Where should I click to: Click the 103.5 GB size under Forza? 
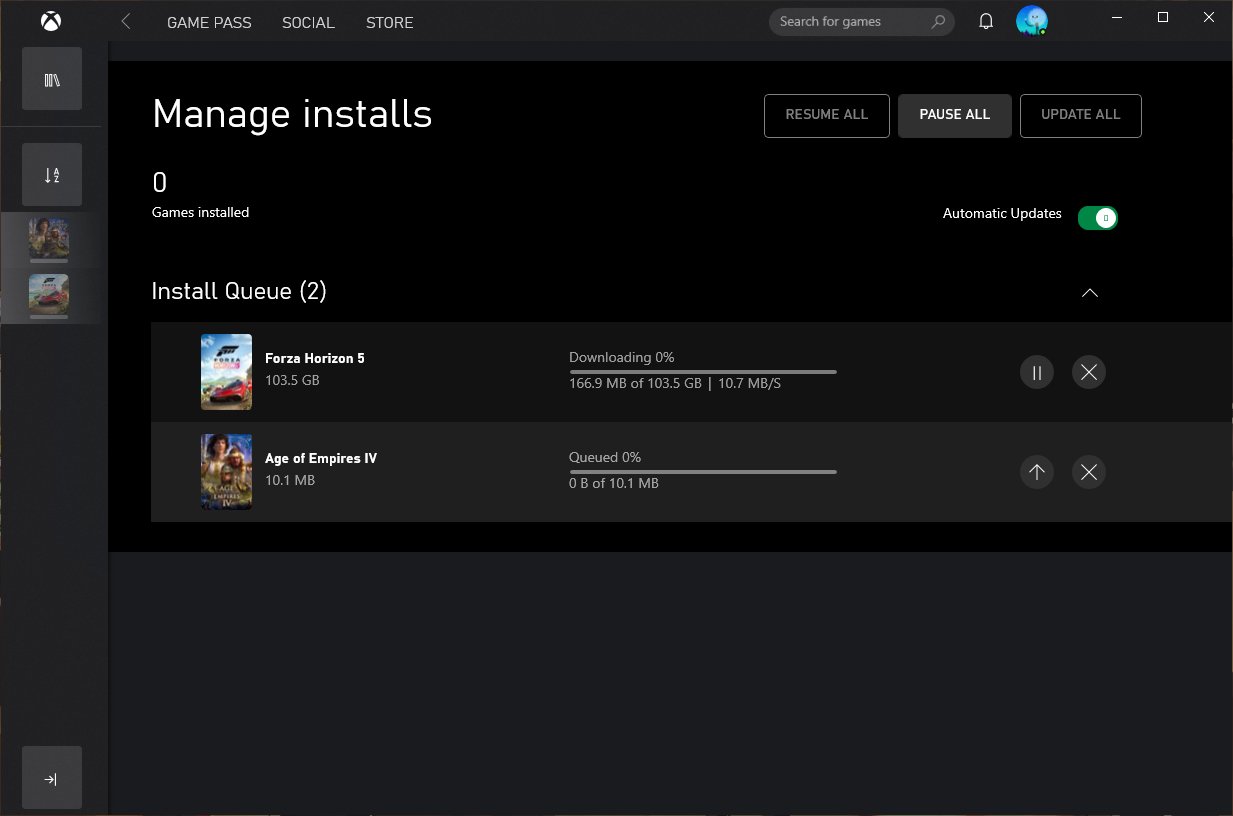coord(292,381)
